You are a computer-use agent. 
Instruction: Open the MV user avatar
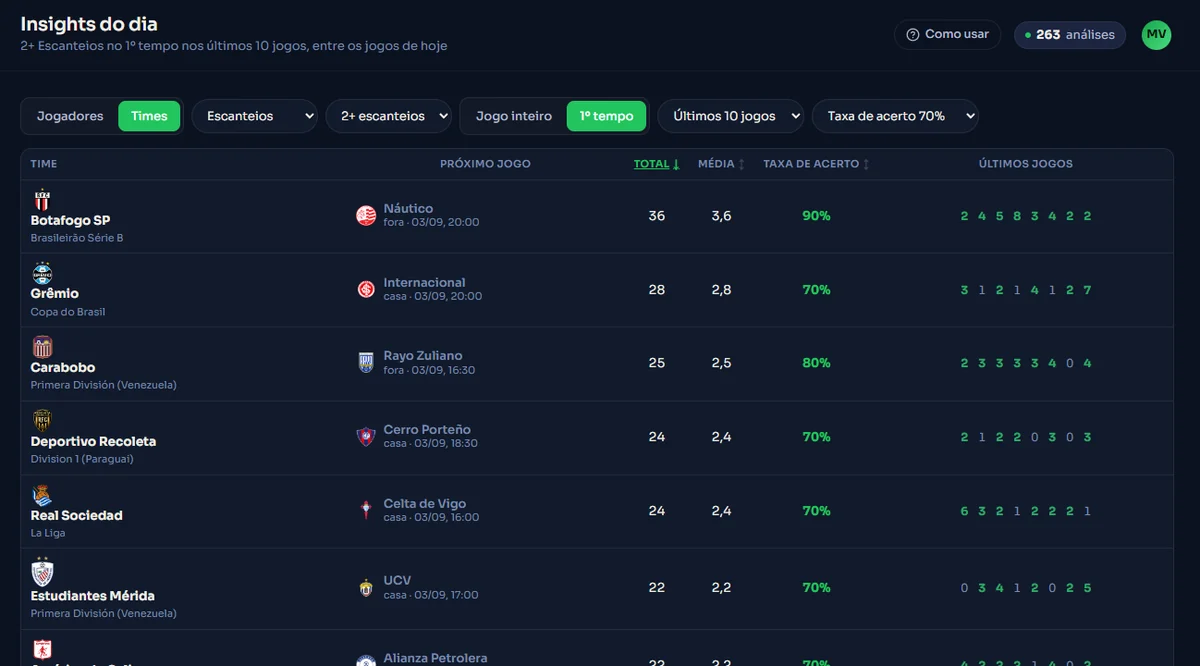(x=1156, y=35)
